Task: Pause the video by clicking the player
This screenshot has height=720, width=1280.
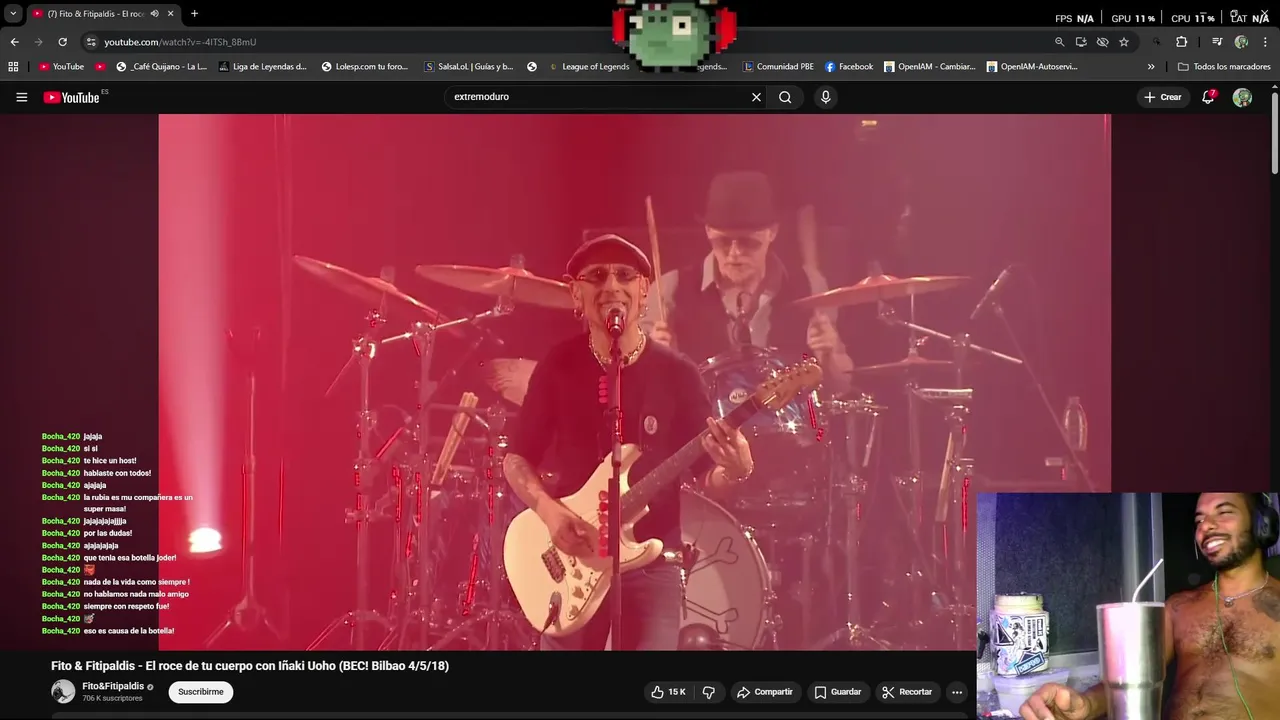Action: (x=634, y=382)
